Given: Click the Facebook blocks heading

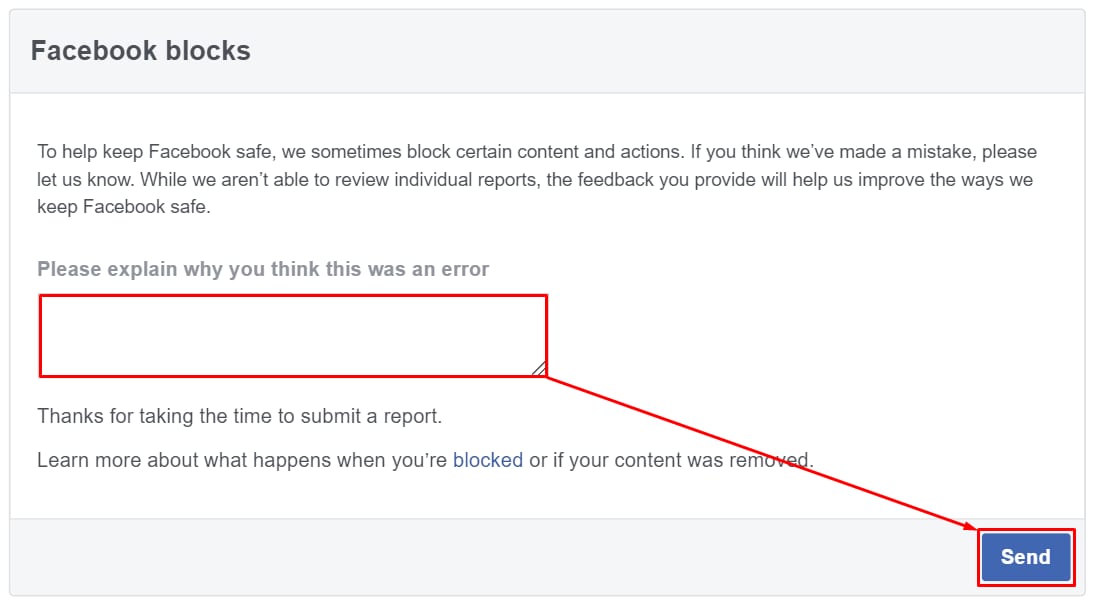Looking at the screenshot, I should tap(139, 49).
